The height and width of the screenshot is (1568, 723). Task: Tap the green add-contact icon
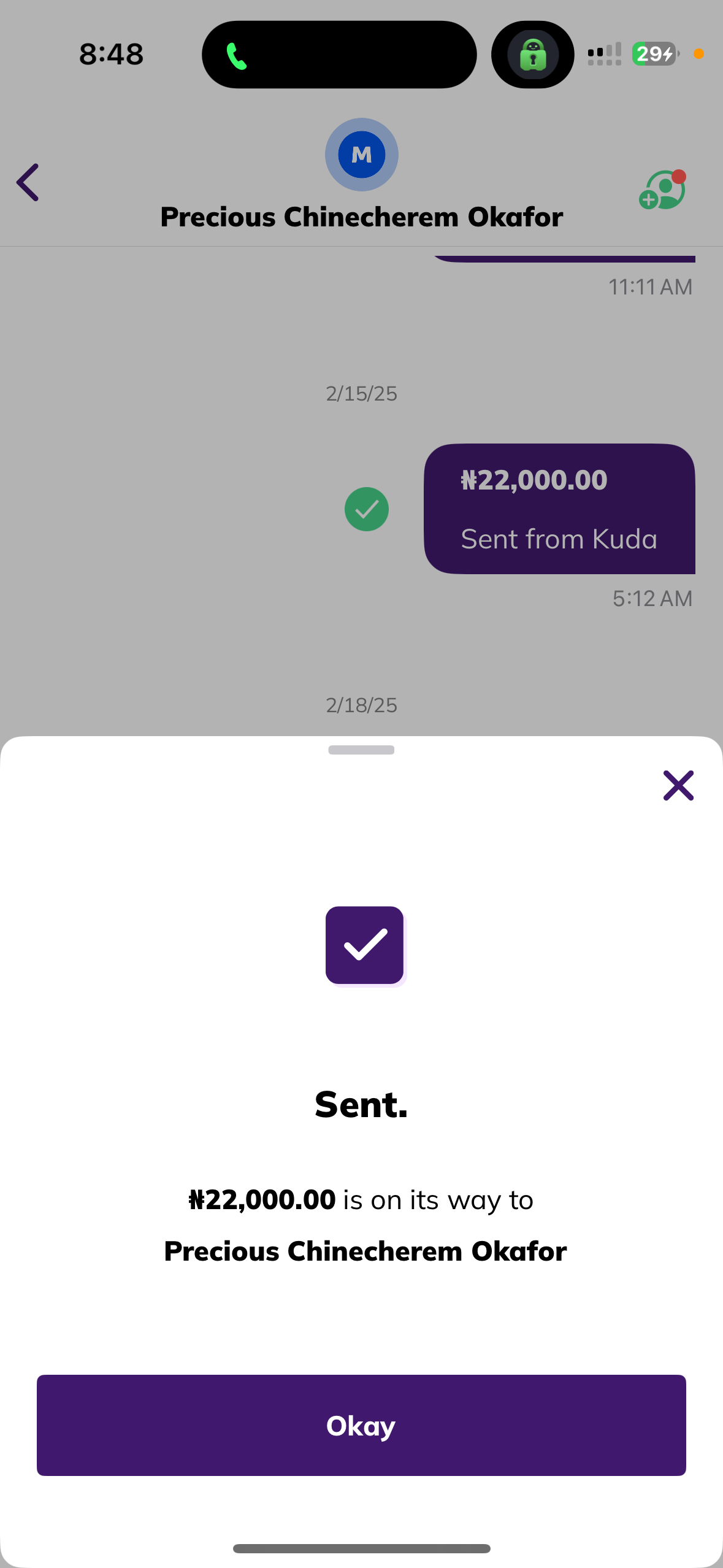click(x=662, y=190)
